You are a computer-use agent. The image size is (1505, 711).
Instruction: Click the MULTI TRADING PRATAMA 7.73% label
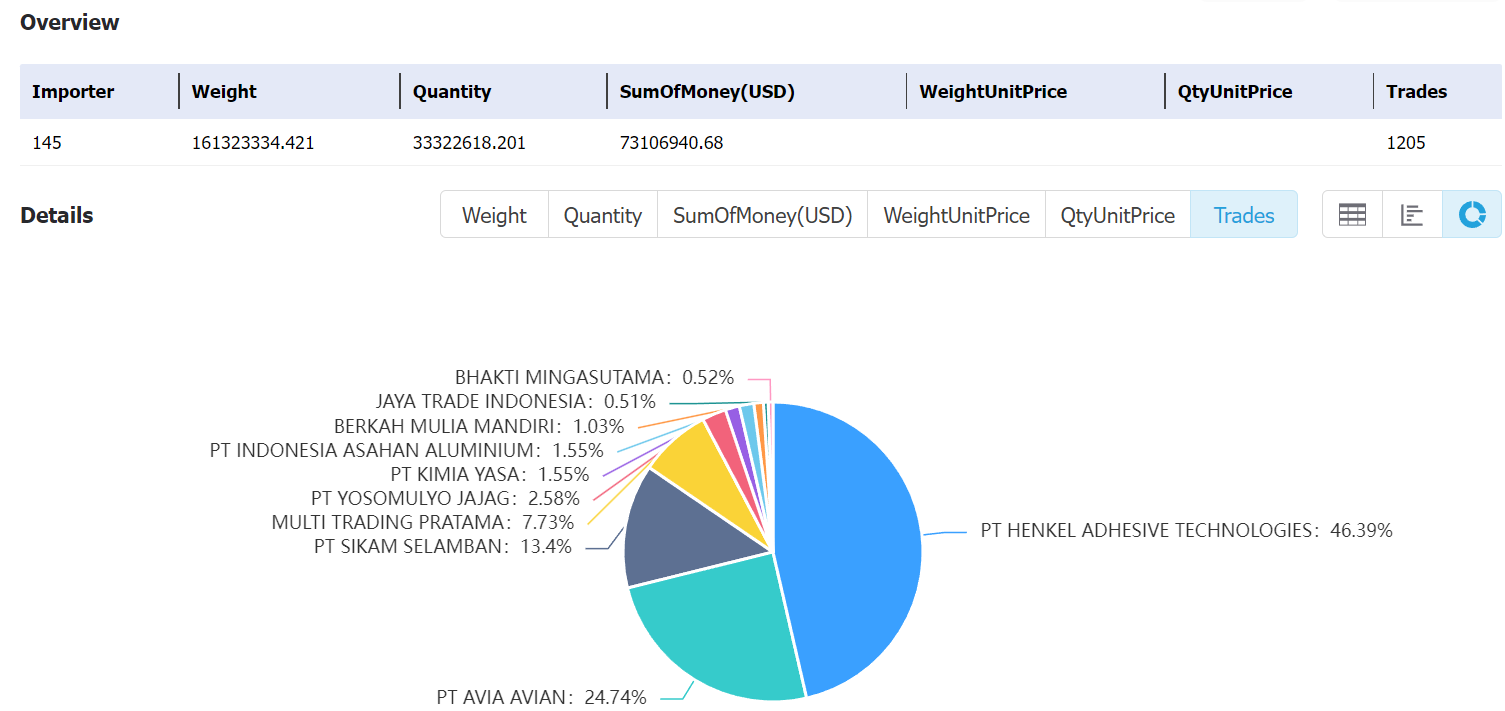pyautogui.click(x=423, y=522)
